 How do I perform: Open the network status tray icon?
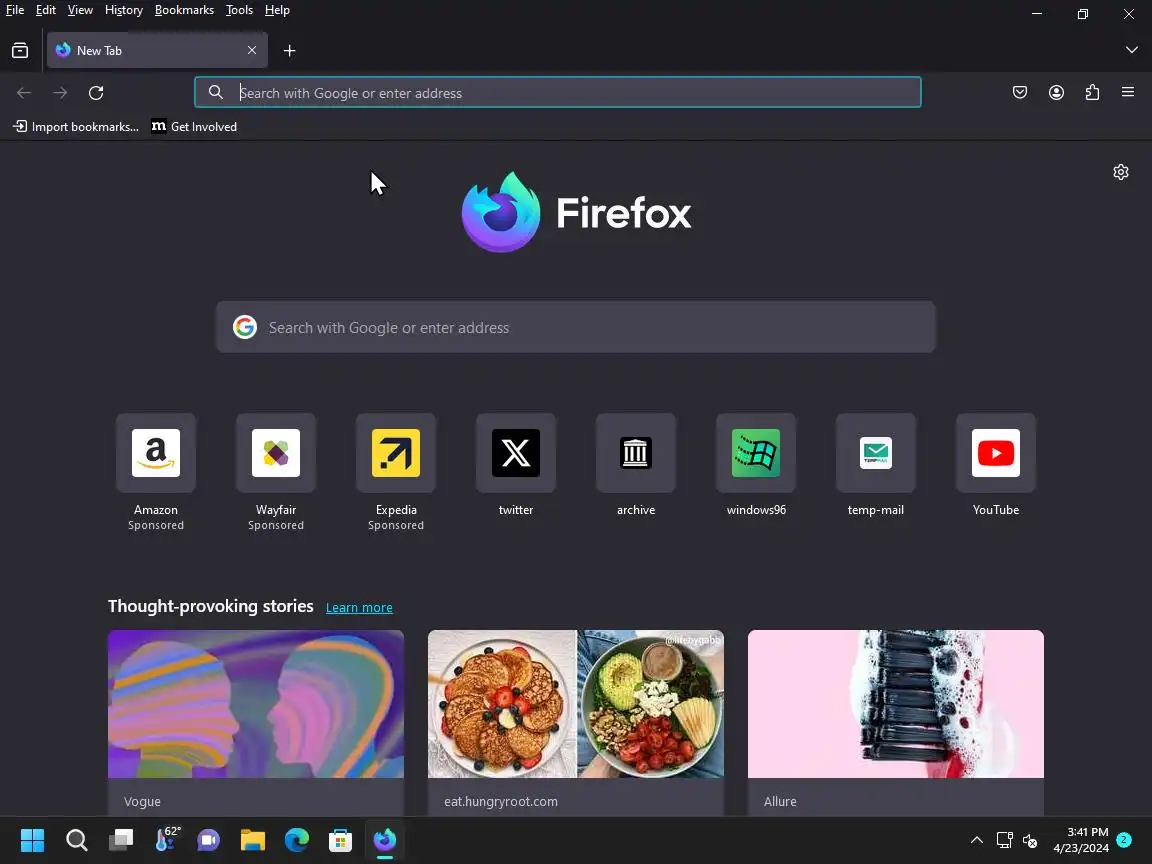[x=1004, y=840]
